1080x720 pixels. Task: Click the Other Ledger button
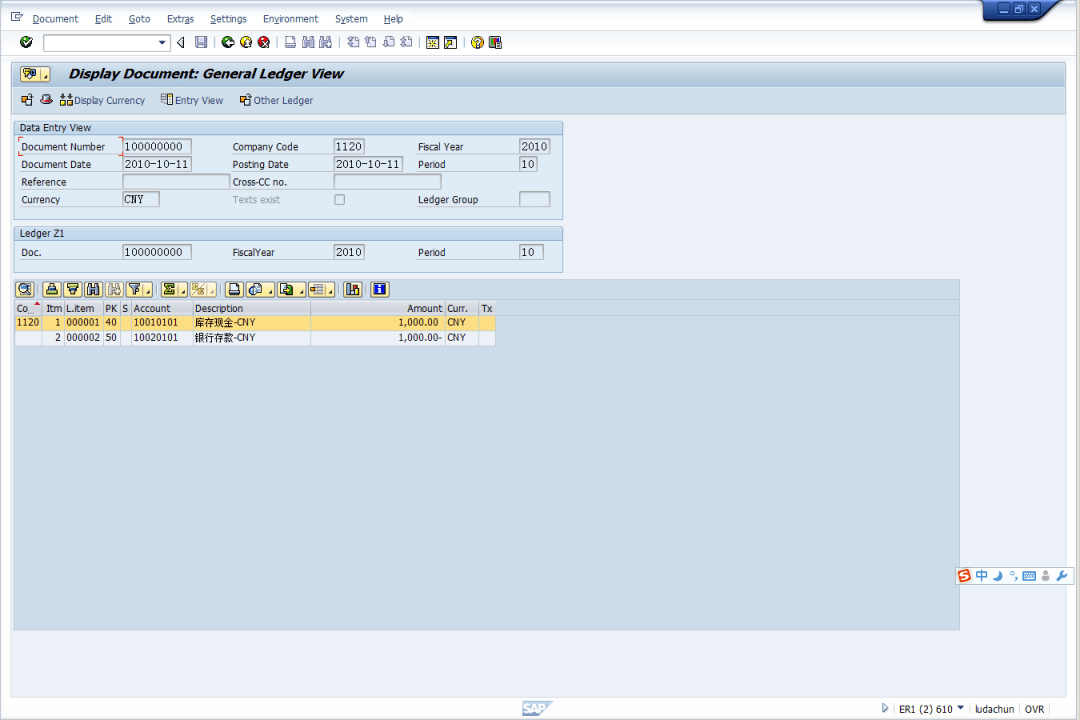pos(276,100)
